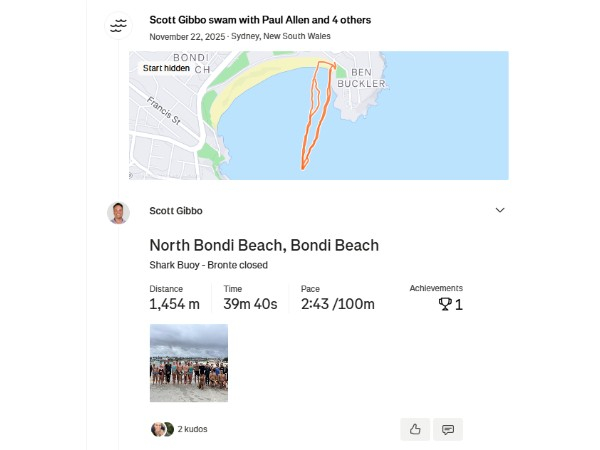Open the group beach photo thumbnail

pos(188,363)
